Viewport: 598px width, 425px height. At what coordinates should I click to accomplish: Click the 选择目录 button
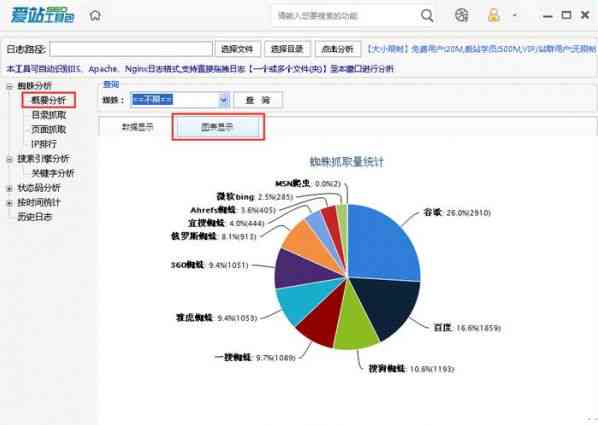coord(287,49)
